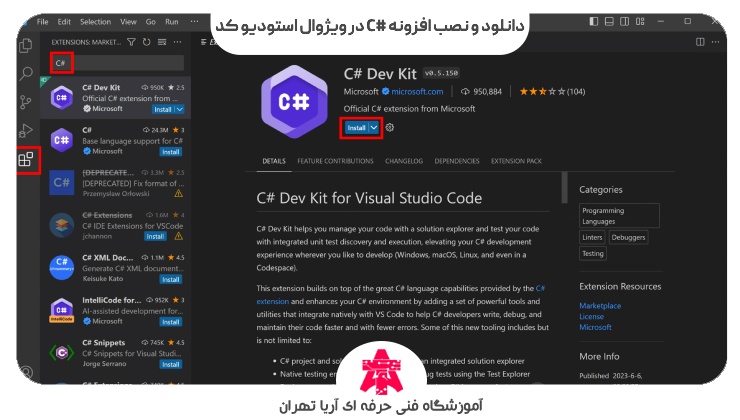Click the v0.5.150 version badge
The width and height of the screenshot is (740, 420).
point(441,73)
